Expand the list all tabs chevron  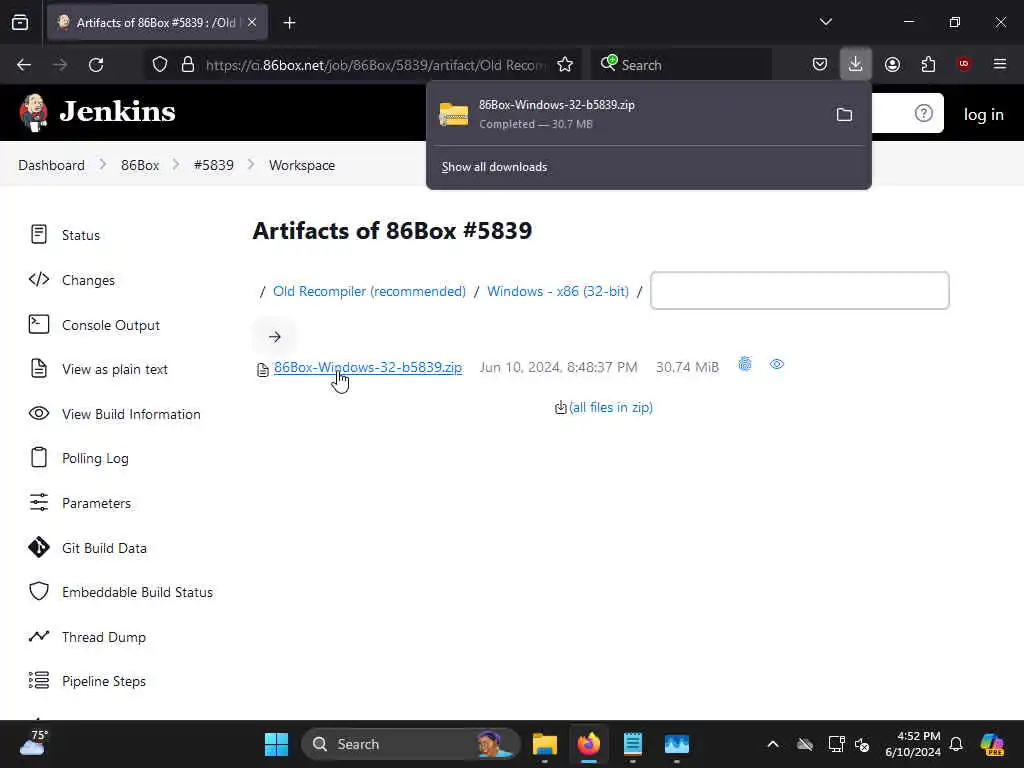tap(825, 22)
